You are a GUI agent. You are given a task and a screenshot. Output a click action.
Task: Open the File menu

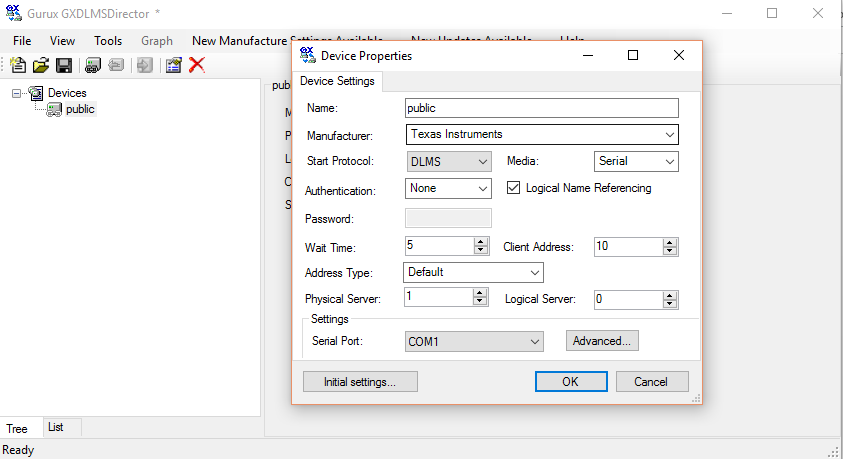(22, 41)
